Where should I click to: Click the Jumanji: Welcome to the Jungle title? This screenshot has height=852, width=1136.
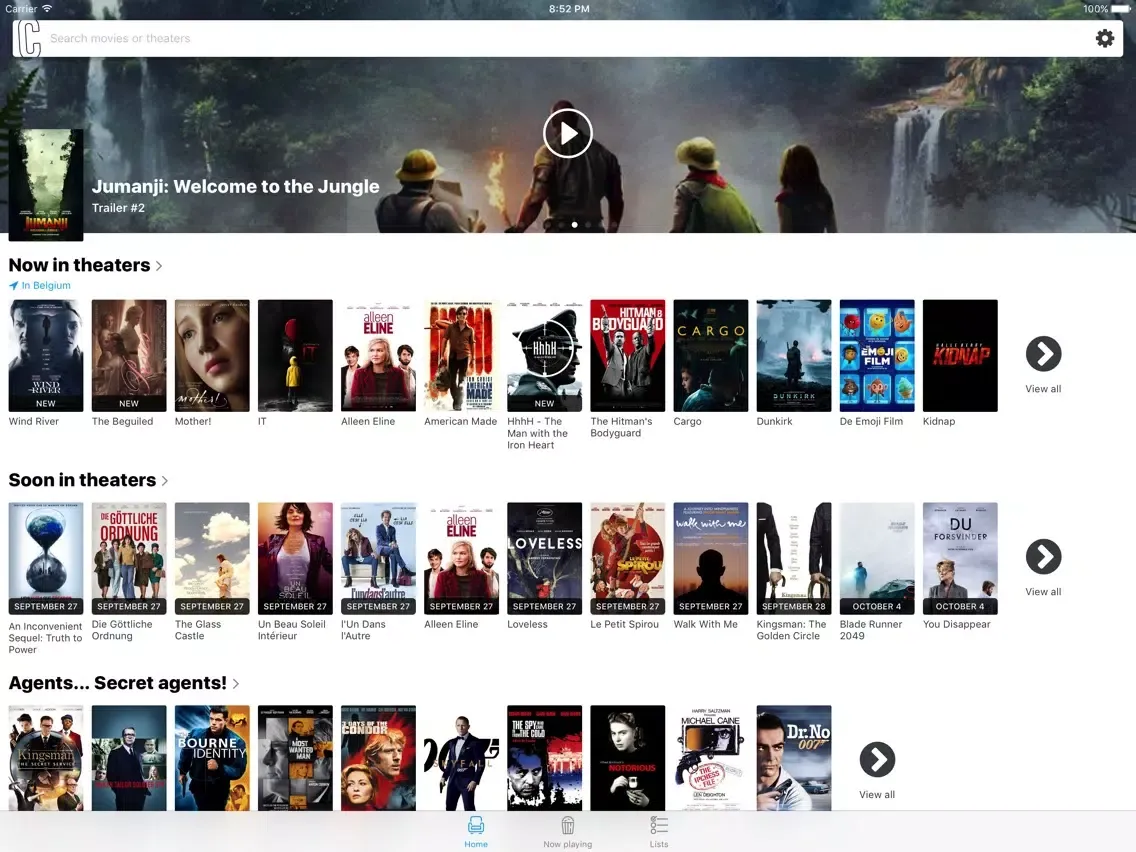(235, 187)
